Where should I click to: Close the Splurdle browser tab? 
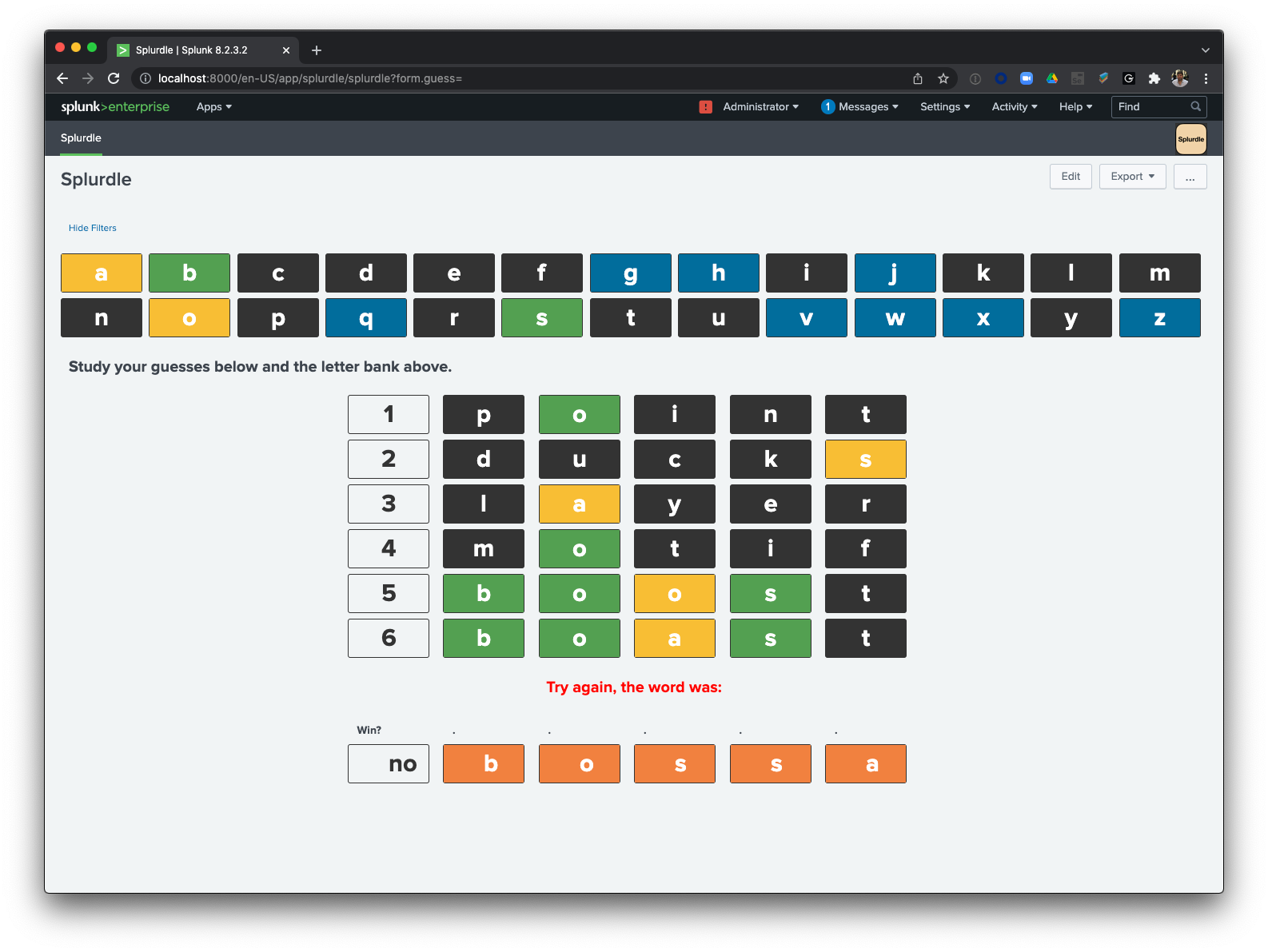(286, 50)
